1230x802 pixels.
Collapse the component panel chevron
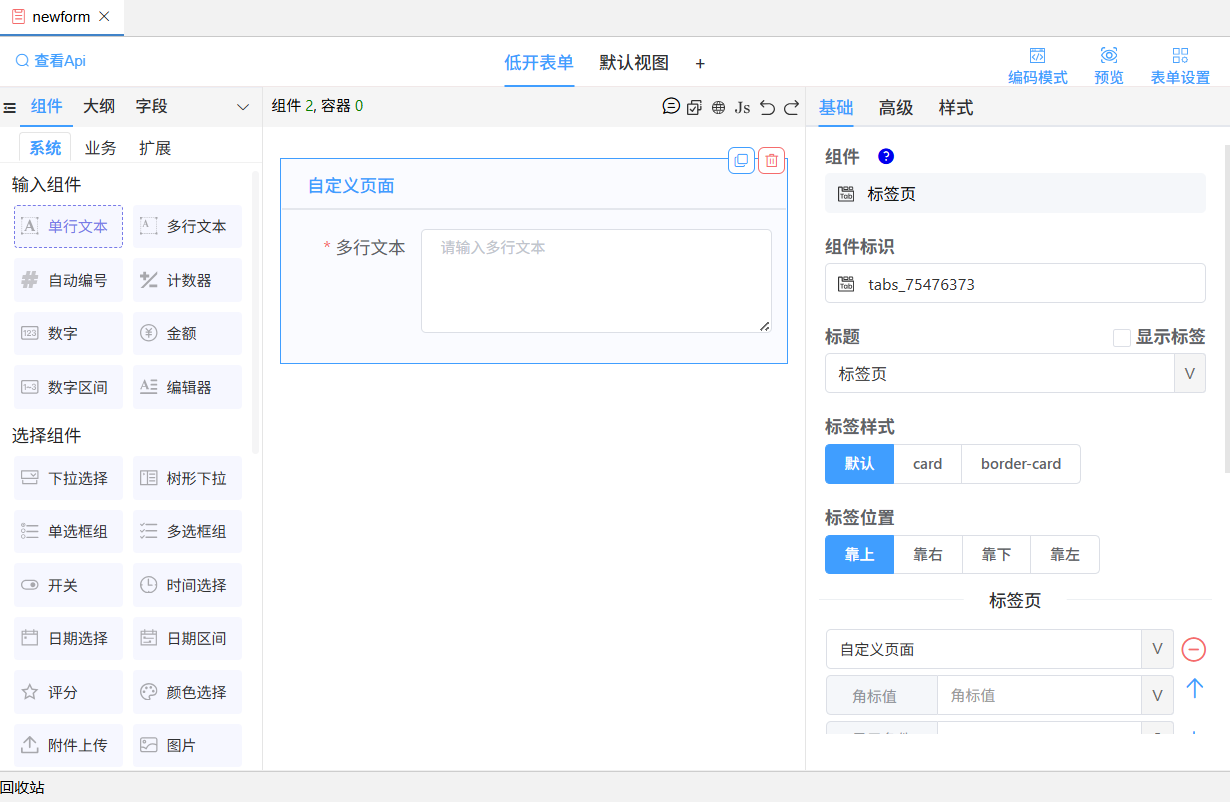point(242,107)
